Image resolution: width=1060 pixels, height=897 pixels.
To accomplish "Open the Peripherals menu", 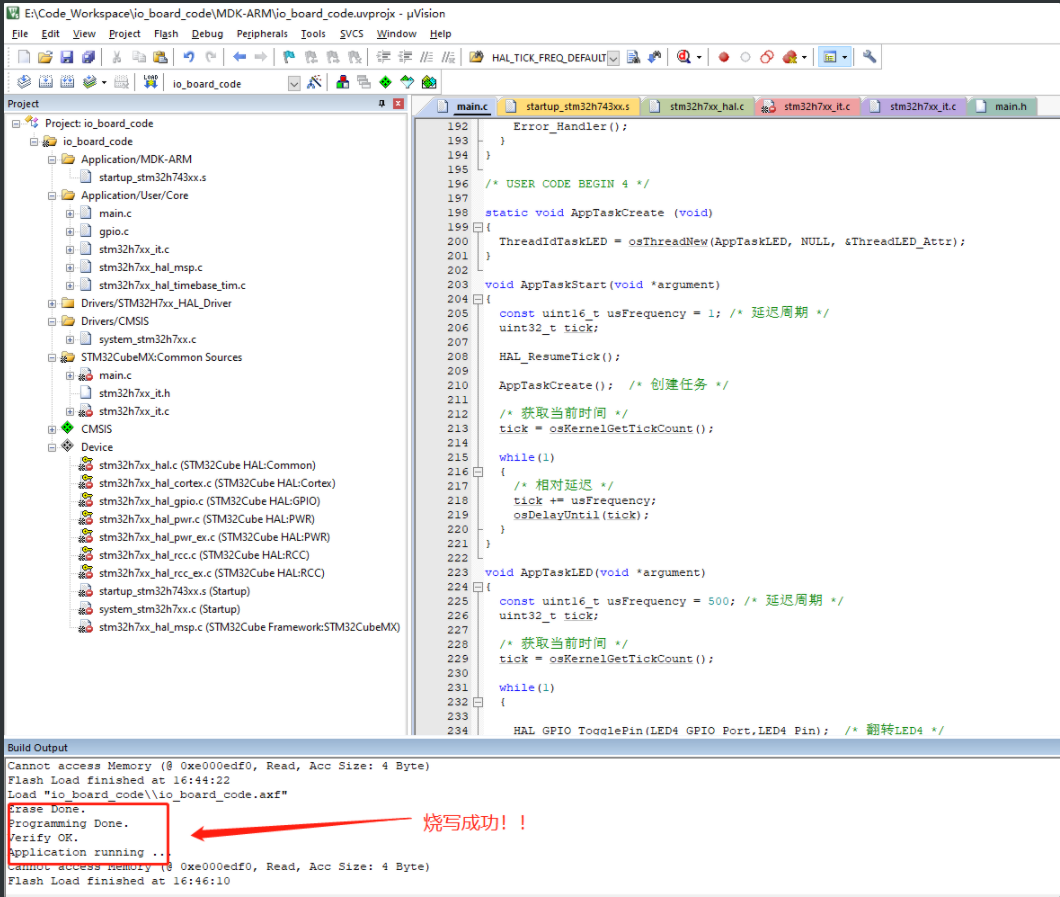I will click(261, 33).
